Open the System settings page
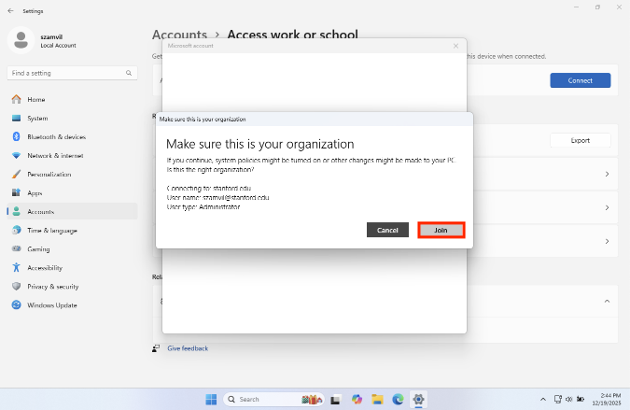 pos(72,118)
